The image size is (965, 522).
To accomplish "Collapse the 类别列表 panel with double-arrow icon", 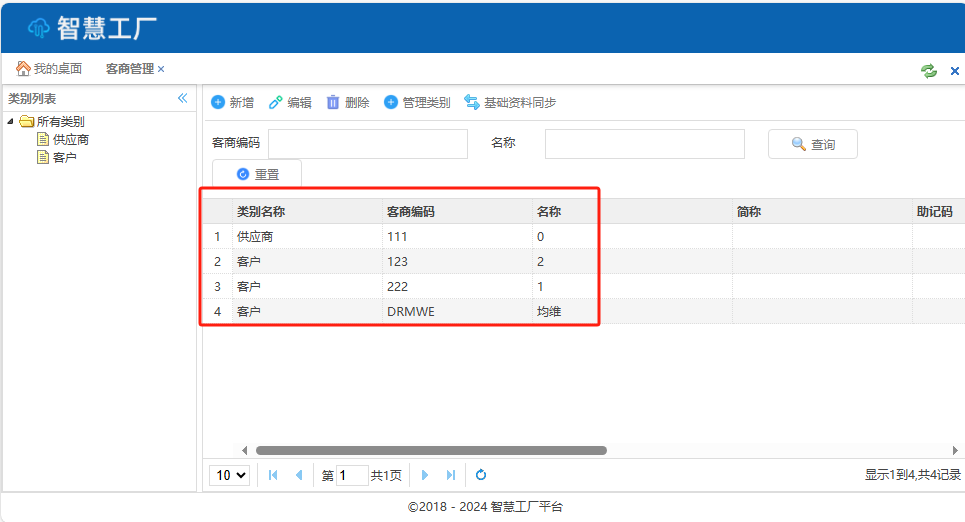I will pos(182,98).
